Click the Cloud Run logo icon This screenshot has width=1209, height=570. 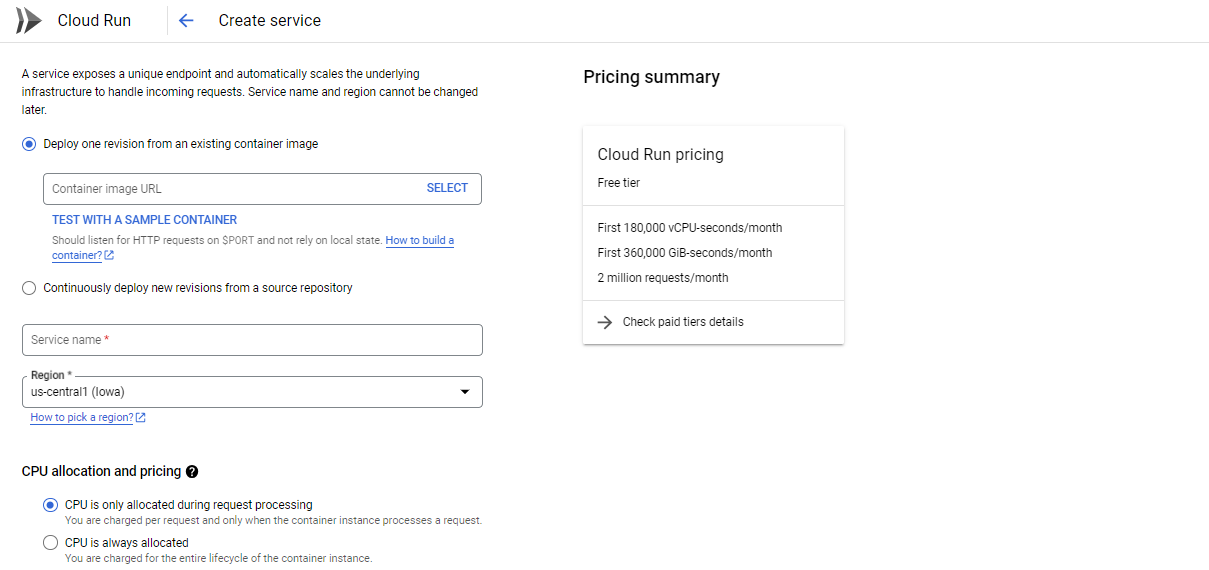[29, 20]
